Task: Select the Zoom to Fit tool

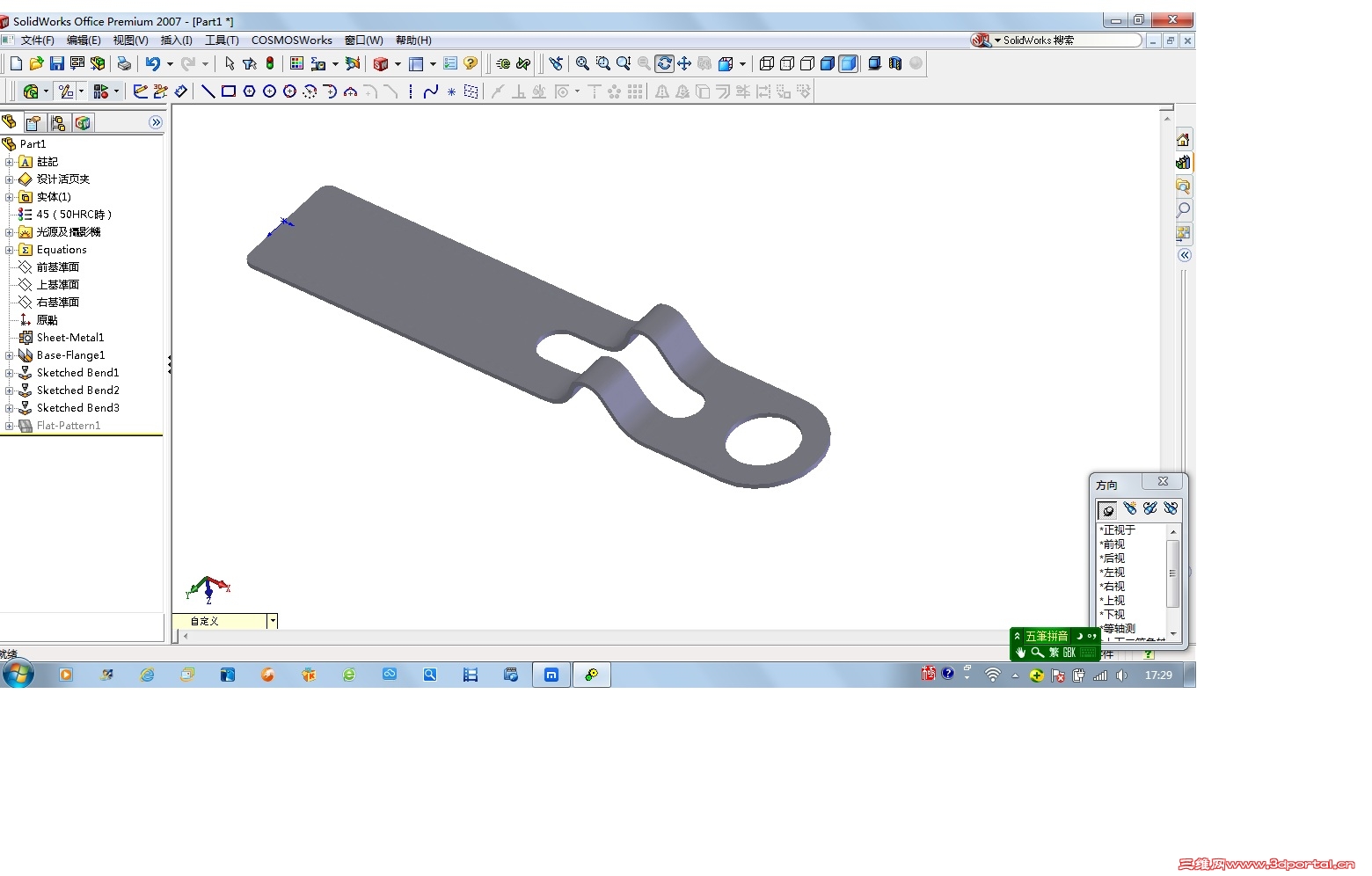Action: (582, 63)
